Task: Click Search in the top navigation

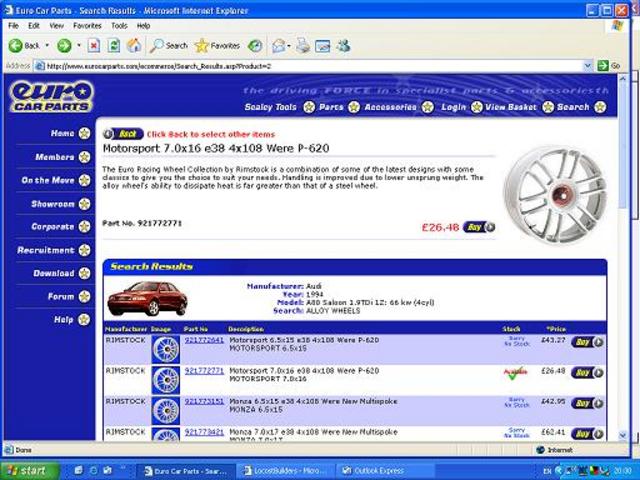Action: point(581,107)
